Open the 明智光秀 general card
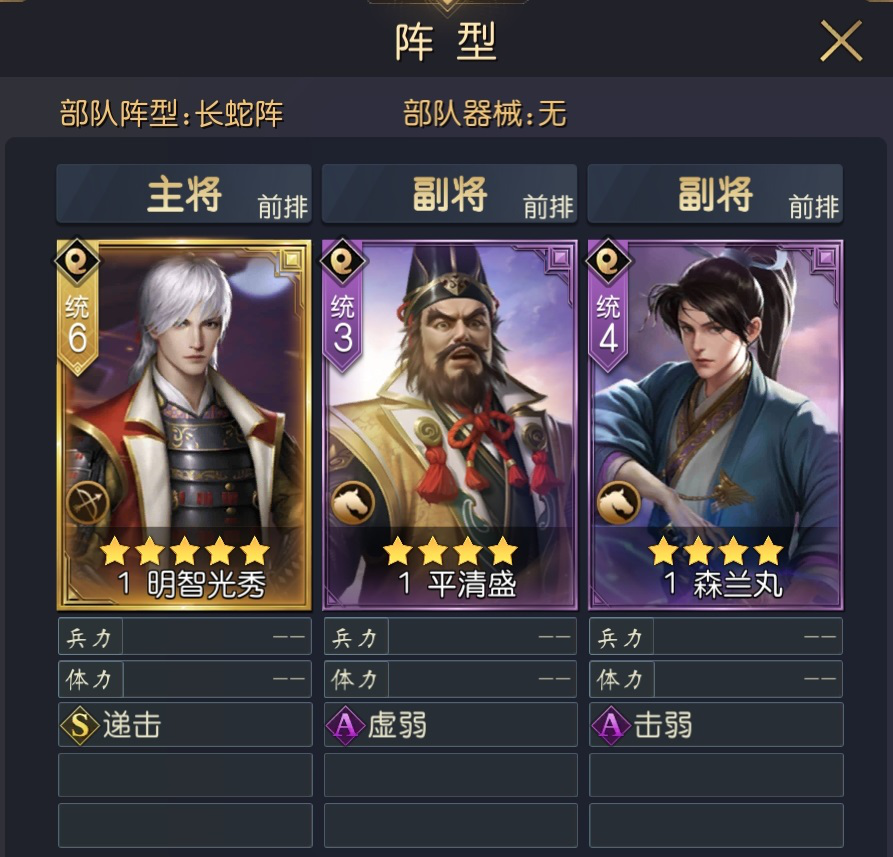This screenshot has height=857, width=893. 184,424
